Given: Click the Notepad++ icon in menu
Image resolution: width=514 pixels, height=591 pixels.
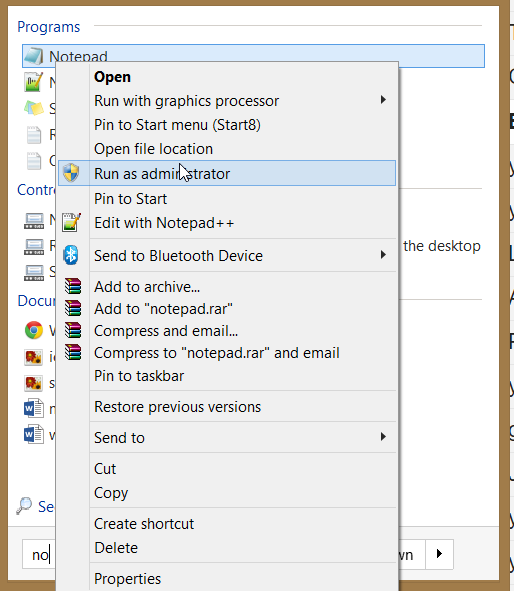Looking at the screenshot, I should (71, 222).
